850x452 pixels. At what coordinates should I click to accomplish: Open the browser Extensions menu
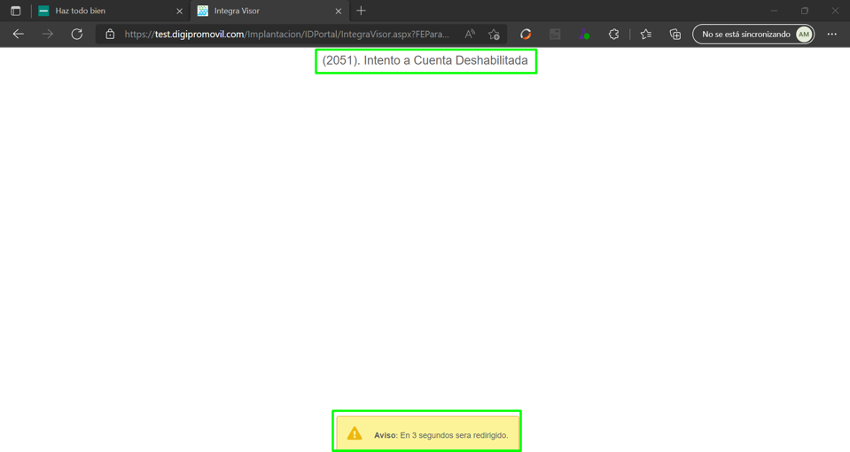pyautogui.click(x=613, y=34)
